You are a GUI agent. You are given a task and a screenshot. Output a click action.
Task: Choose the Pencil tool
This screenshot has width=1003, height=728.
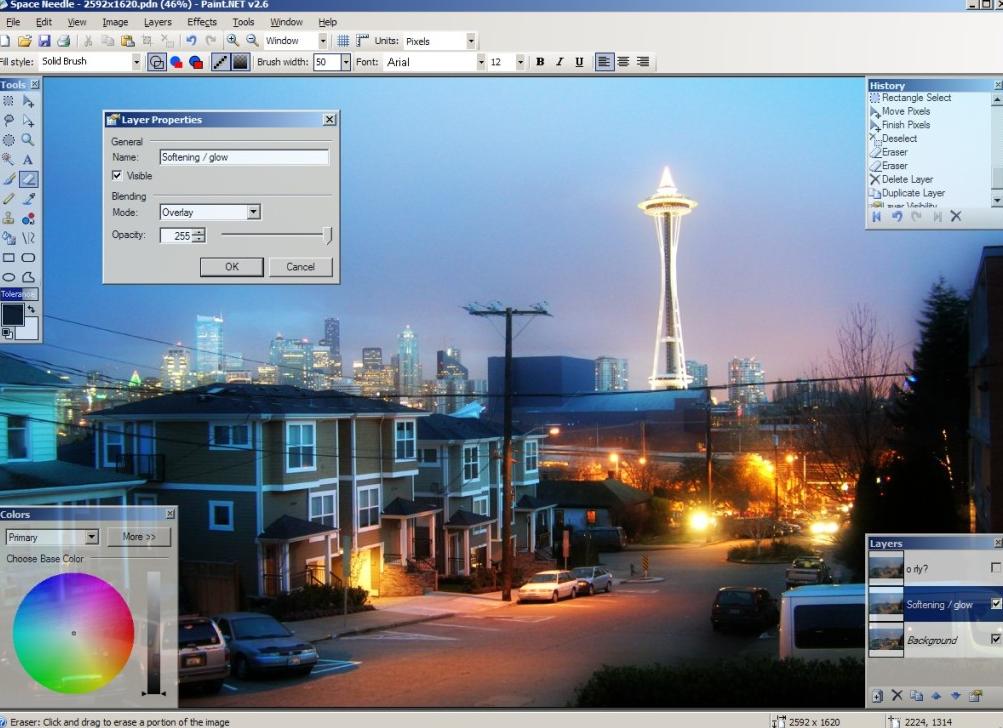(x=8, y=199)
